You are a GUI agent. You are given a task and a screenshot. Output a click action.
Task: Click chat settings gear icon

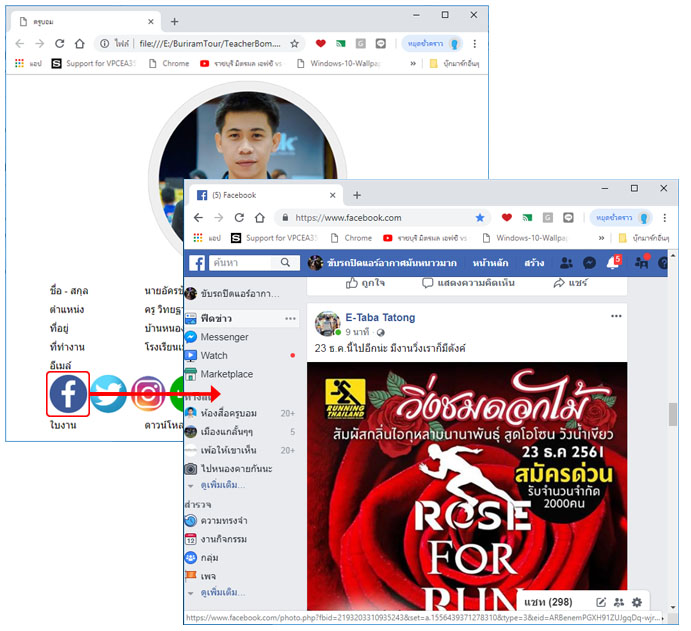pyautogui.click(x=637, y=602)
